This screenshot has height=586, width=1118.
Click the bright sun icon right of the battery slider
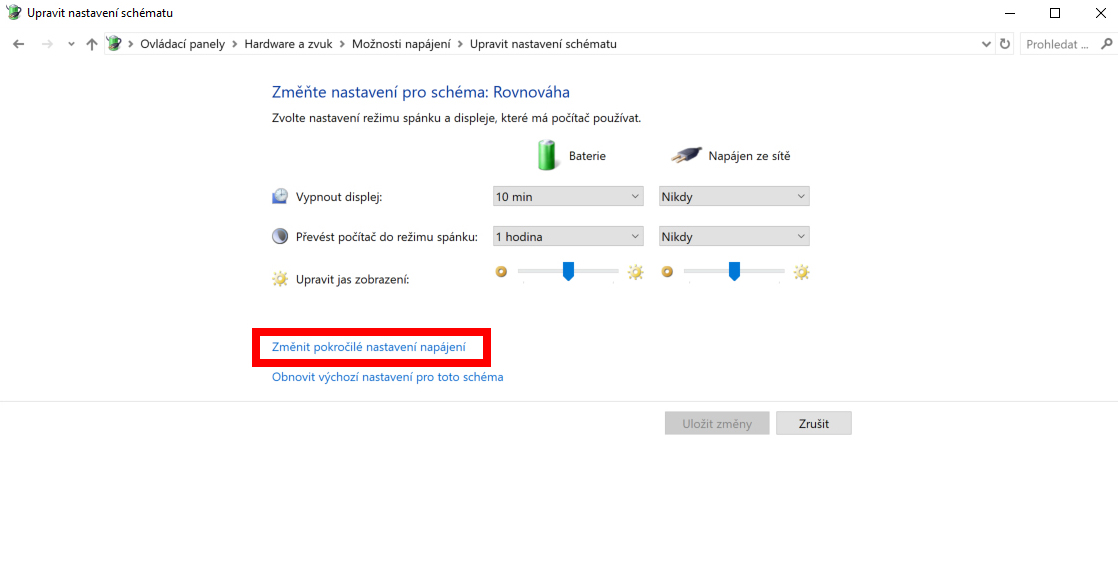pyautogui.click(x=635, y=271)
